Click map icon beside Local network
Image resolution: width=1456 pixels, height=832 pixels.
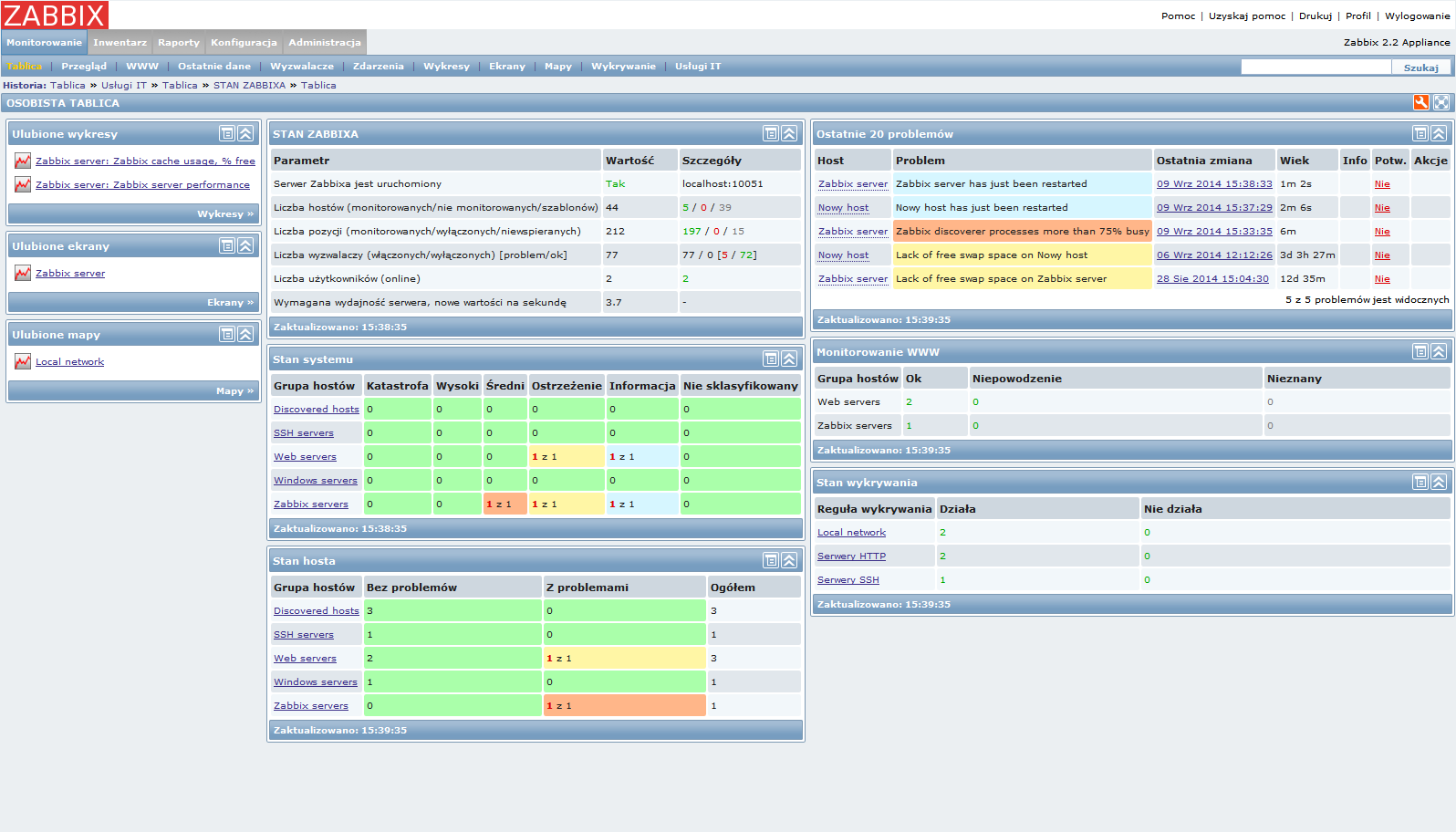click(x=23, y=361)
